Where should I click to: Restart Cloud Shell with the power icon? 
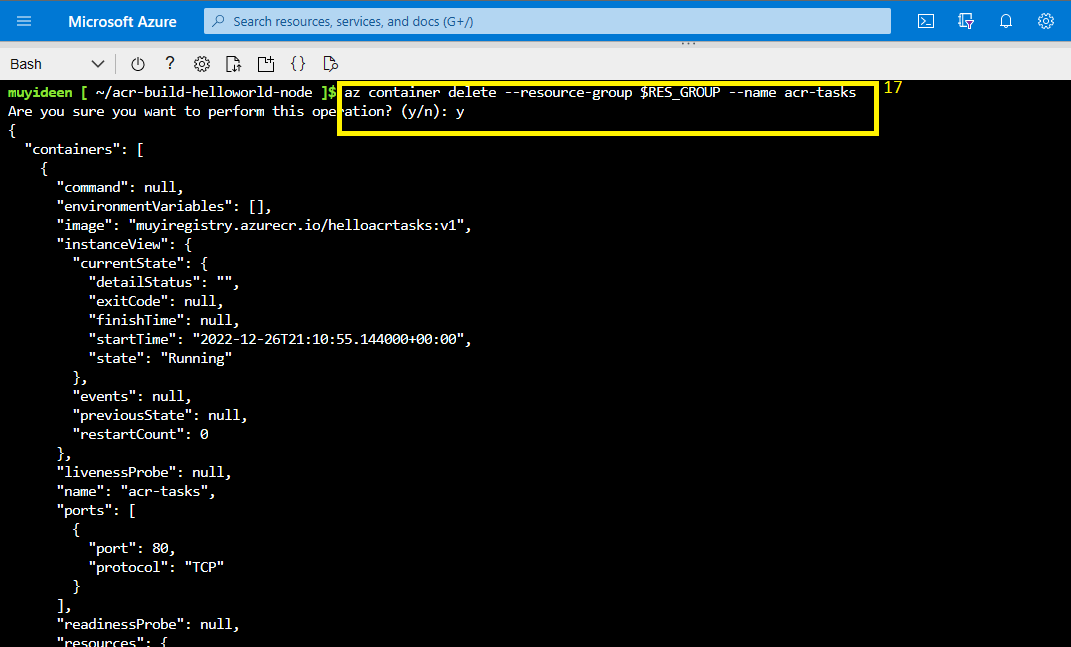(x=138, y=64)
